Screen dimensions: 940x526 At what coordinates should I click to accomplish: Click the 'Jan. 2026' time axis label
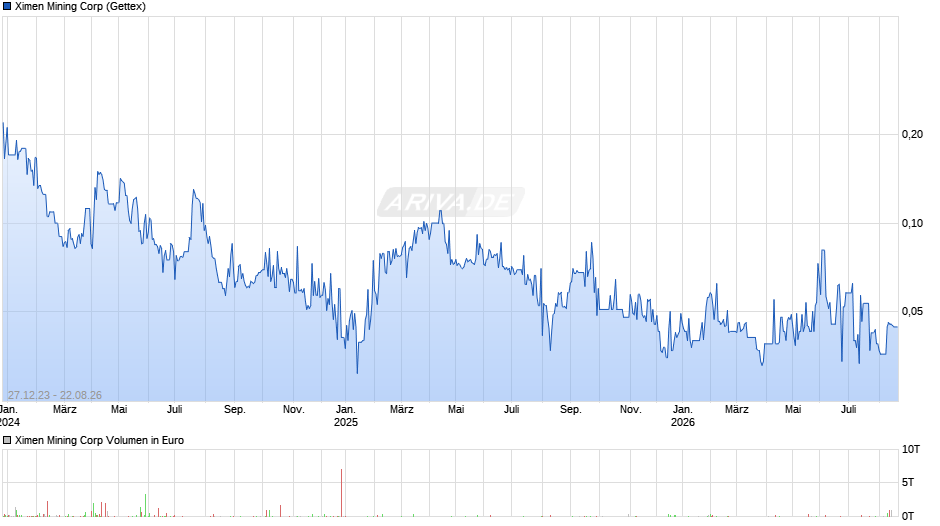(683, 416)
